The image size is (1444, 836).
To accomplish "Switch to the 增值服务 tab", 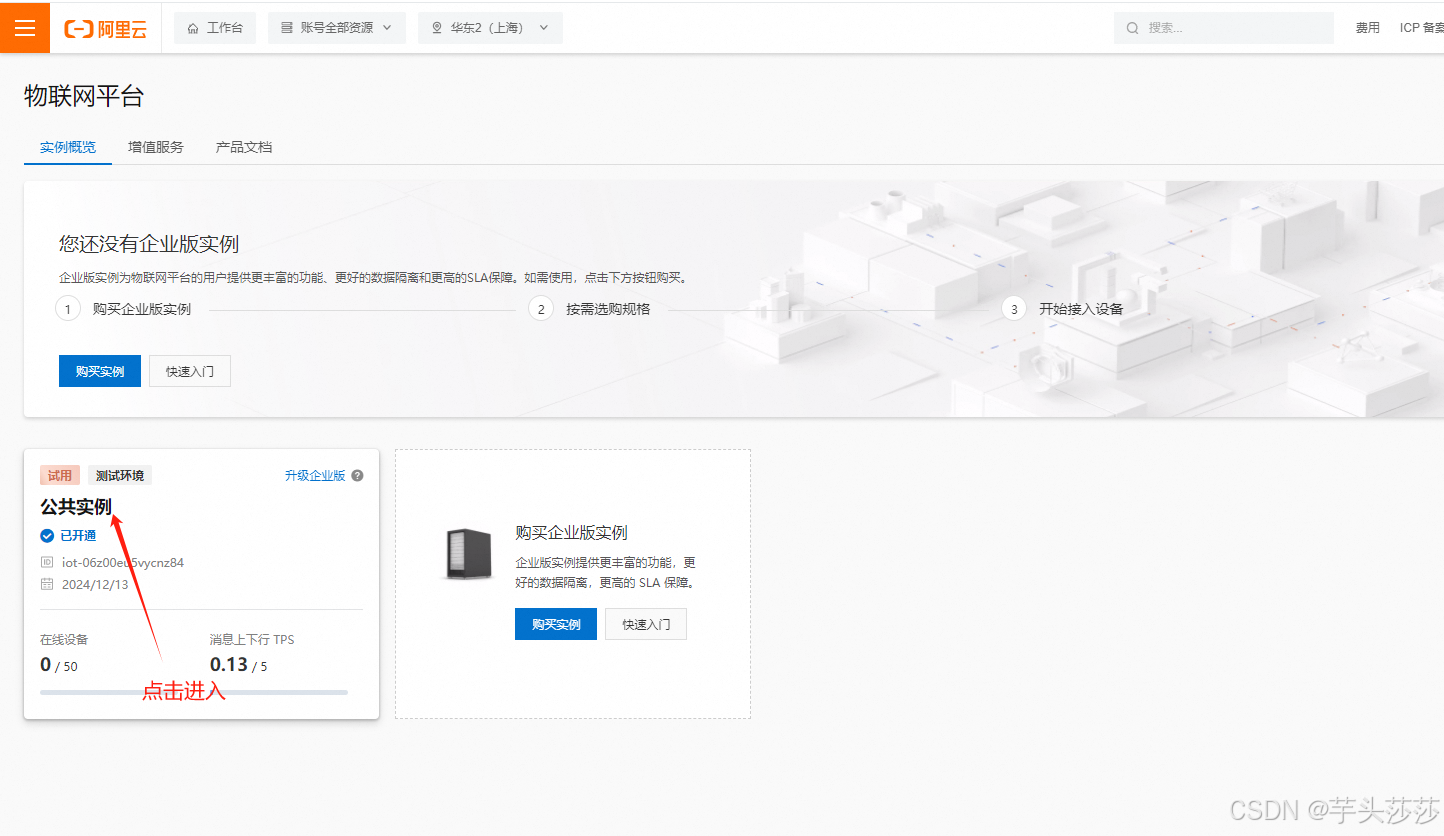I will pos(156,147).
